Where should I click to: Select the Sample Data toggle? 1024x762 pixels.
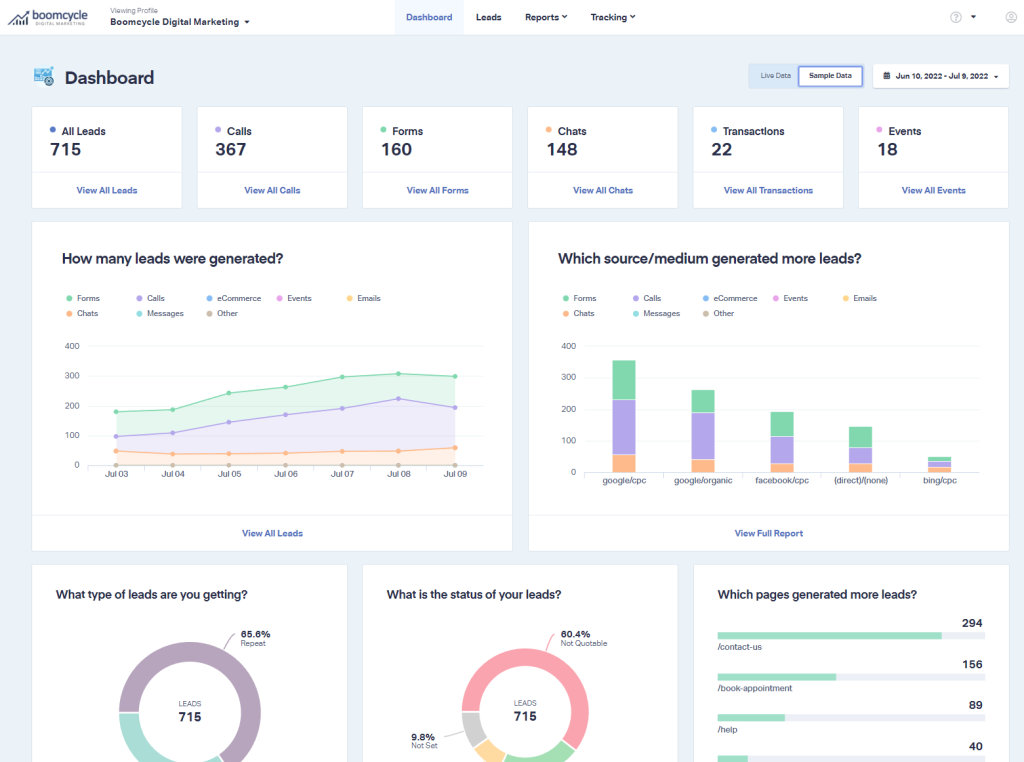tap(830, 76)
